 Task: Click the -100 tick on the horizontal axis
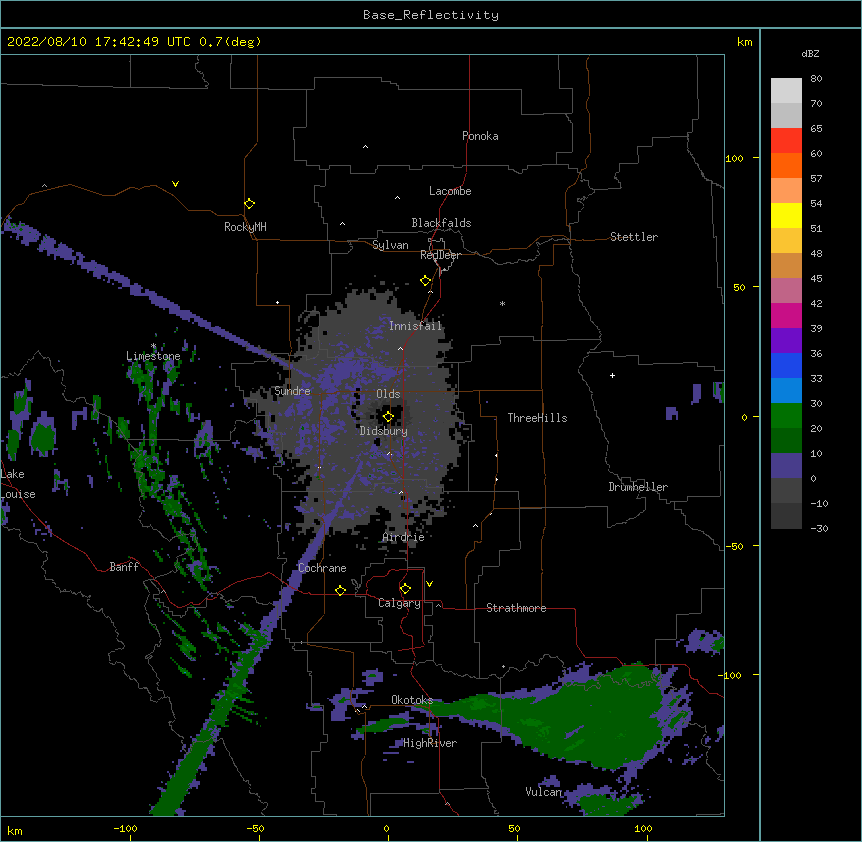[x=125, y=829]
